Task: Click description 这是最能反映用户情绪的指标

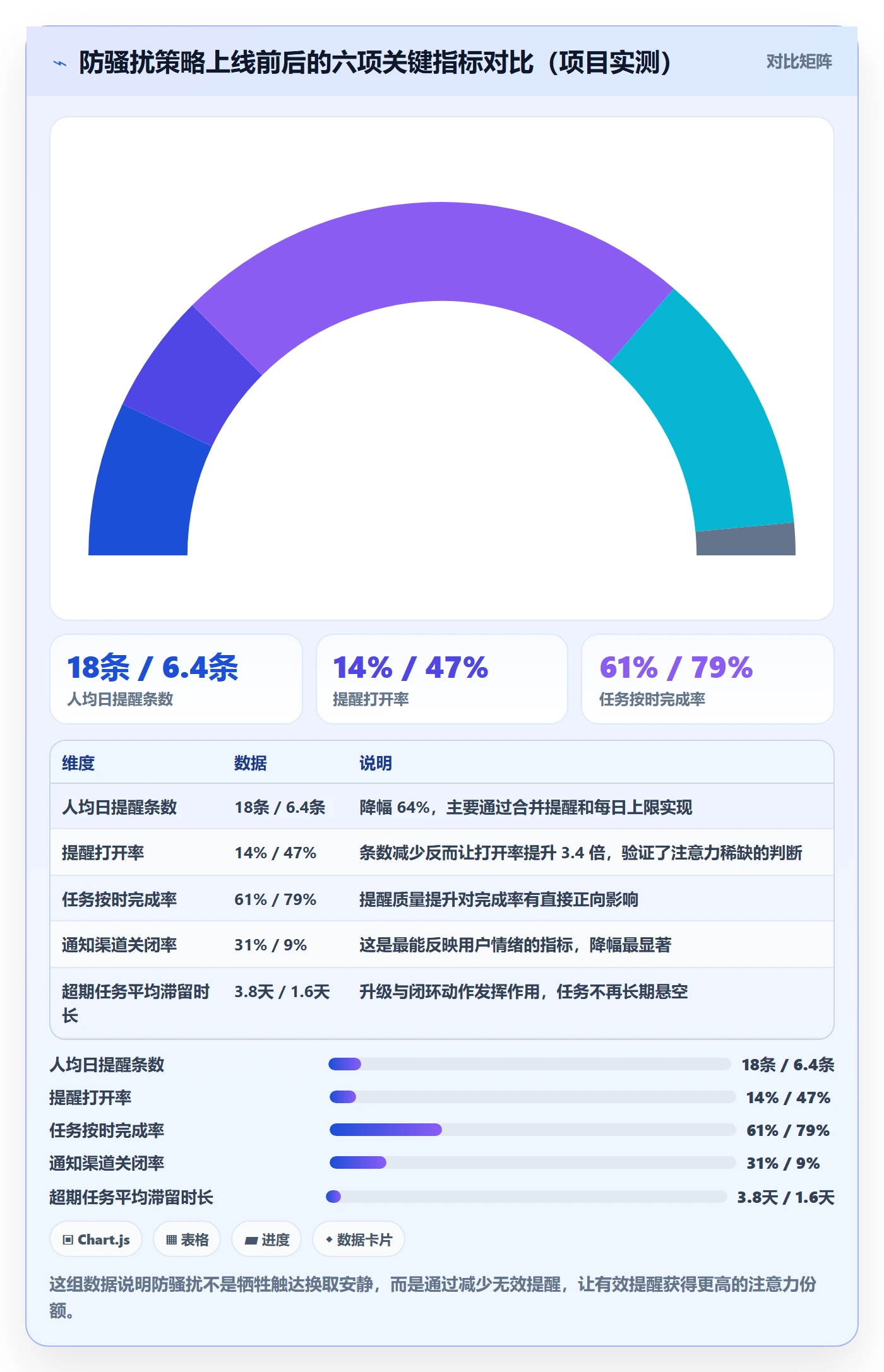Action: (515, 945)
